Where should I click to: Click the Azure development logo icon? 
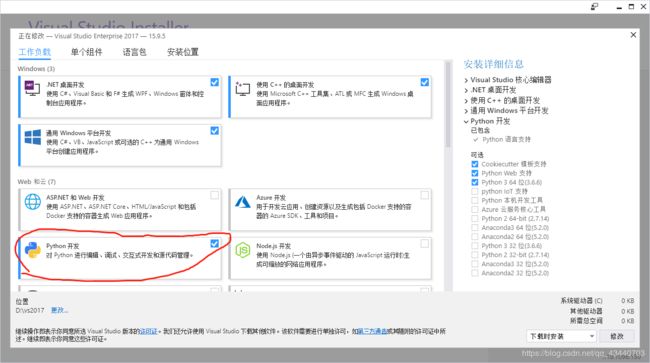point(243,202)
